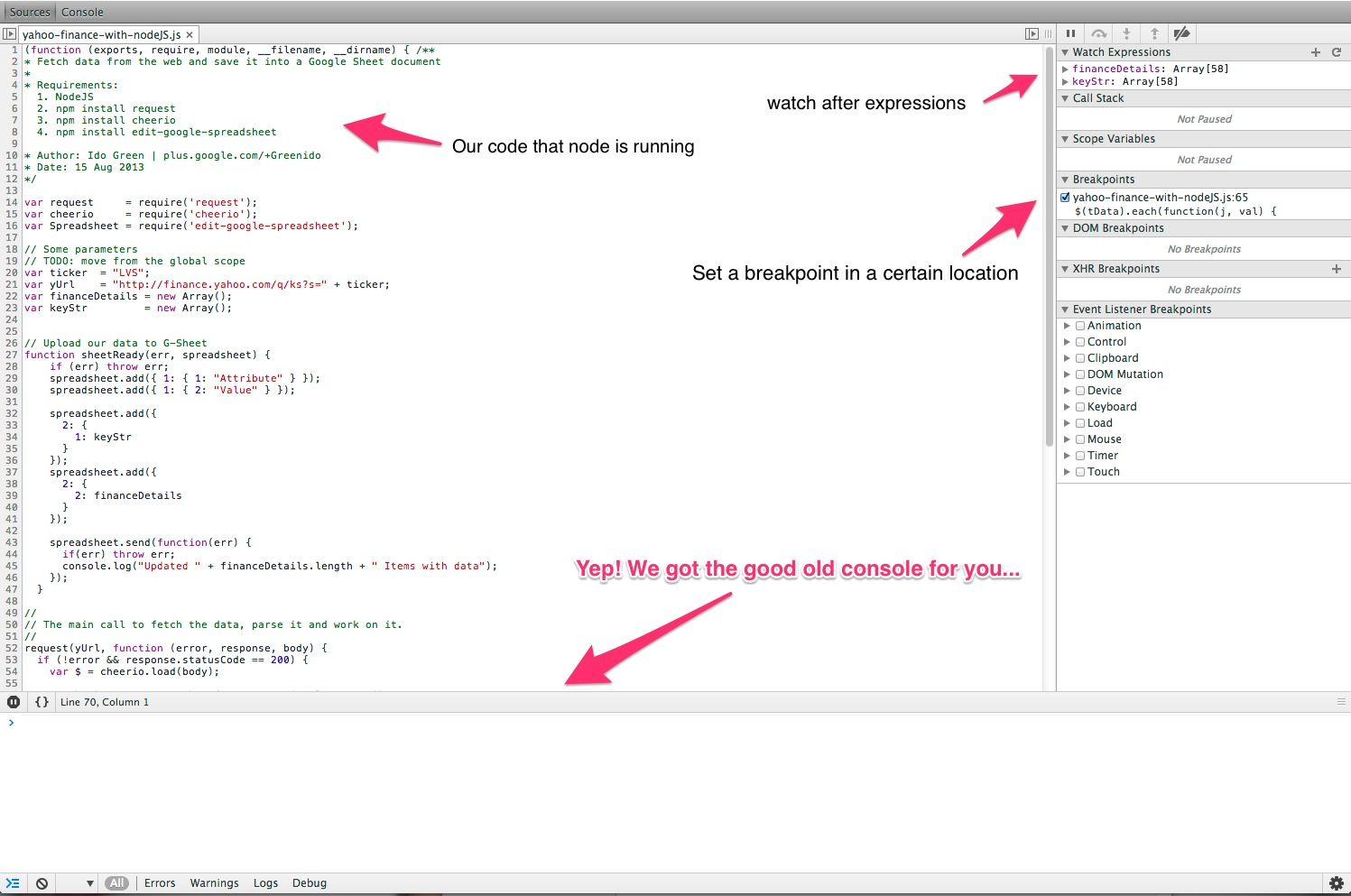Filter console by Errors
This screenshot has height=896, width=1351.
point(160,883)
